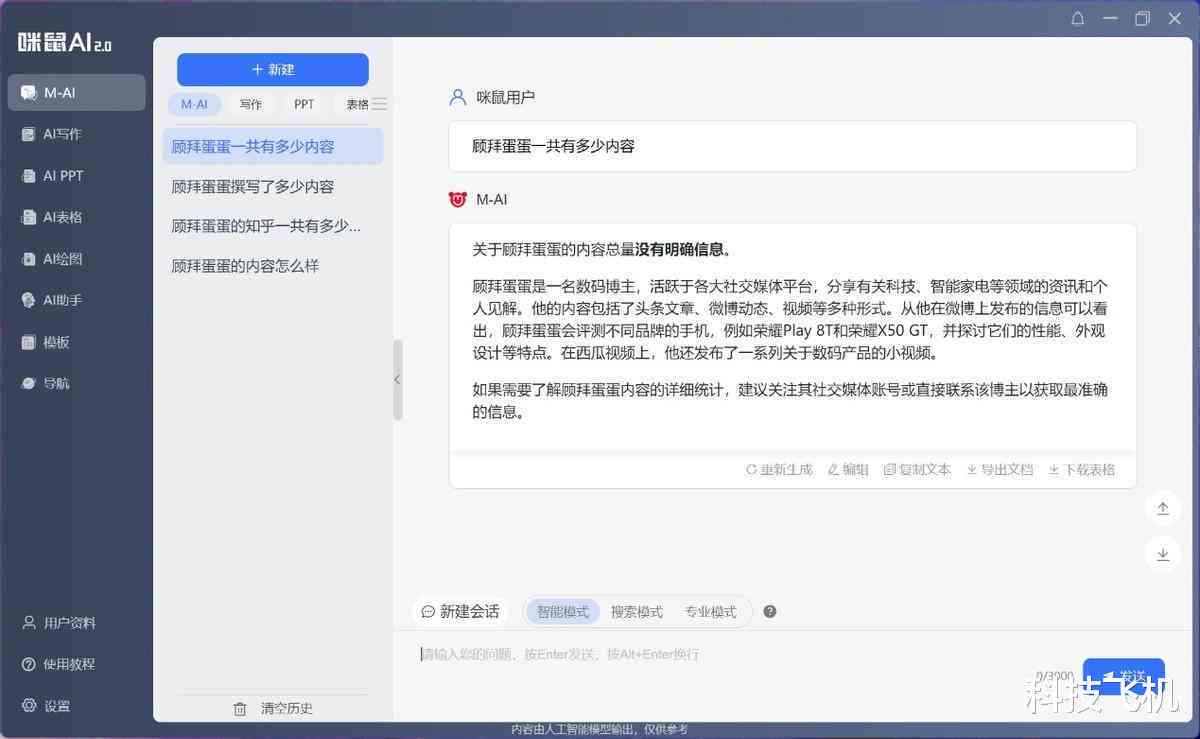Click 复制文本 to copy the answer
Image resolution: width=1200 pixels, height=739 pixels.
[917, 469]
